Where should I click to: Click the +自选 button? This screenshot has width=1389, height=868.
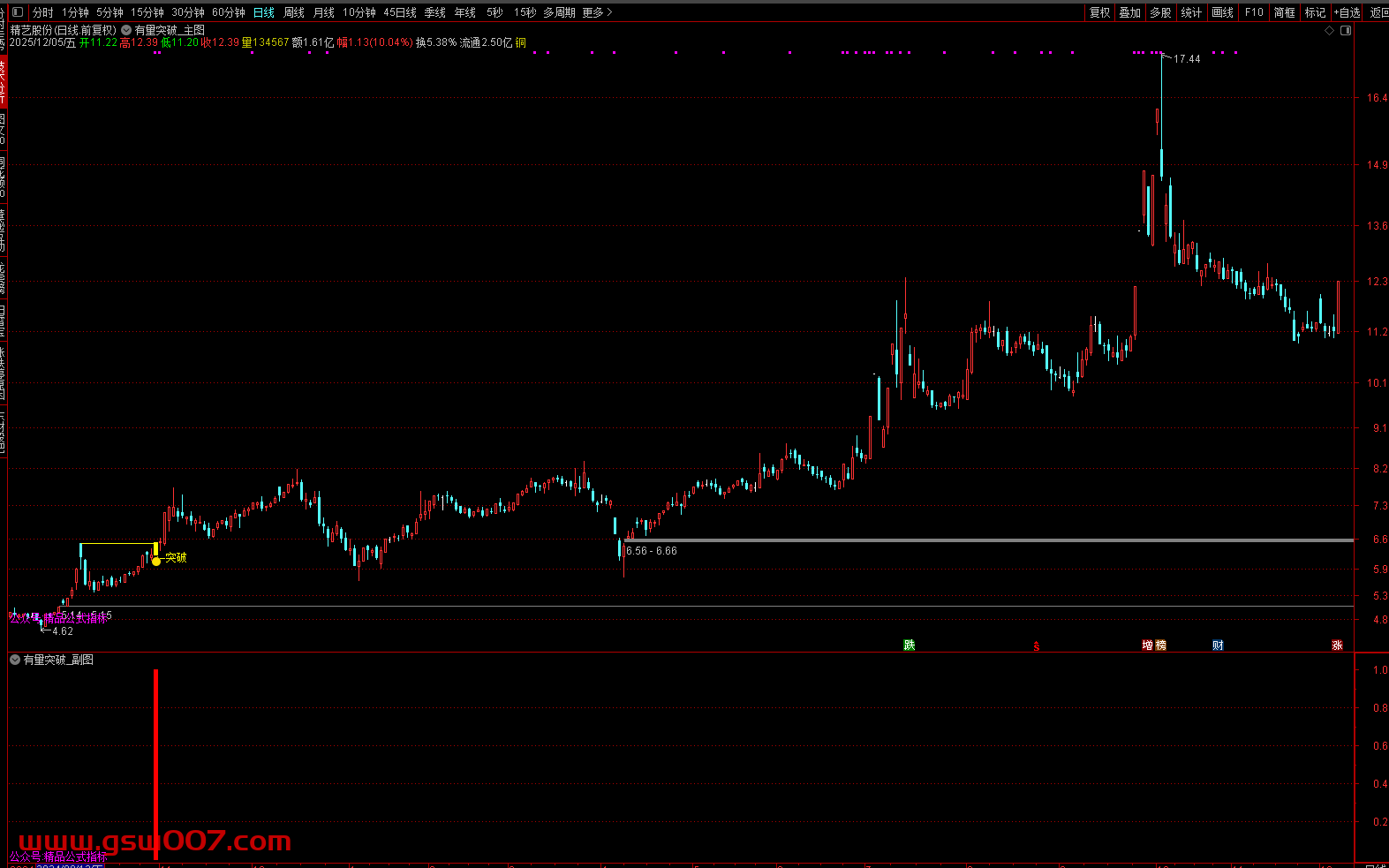(x=1347, y=12)
